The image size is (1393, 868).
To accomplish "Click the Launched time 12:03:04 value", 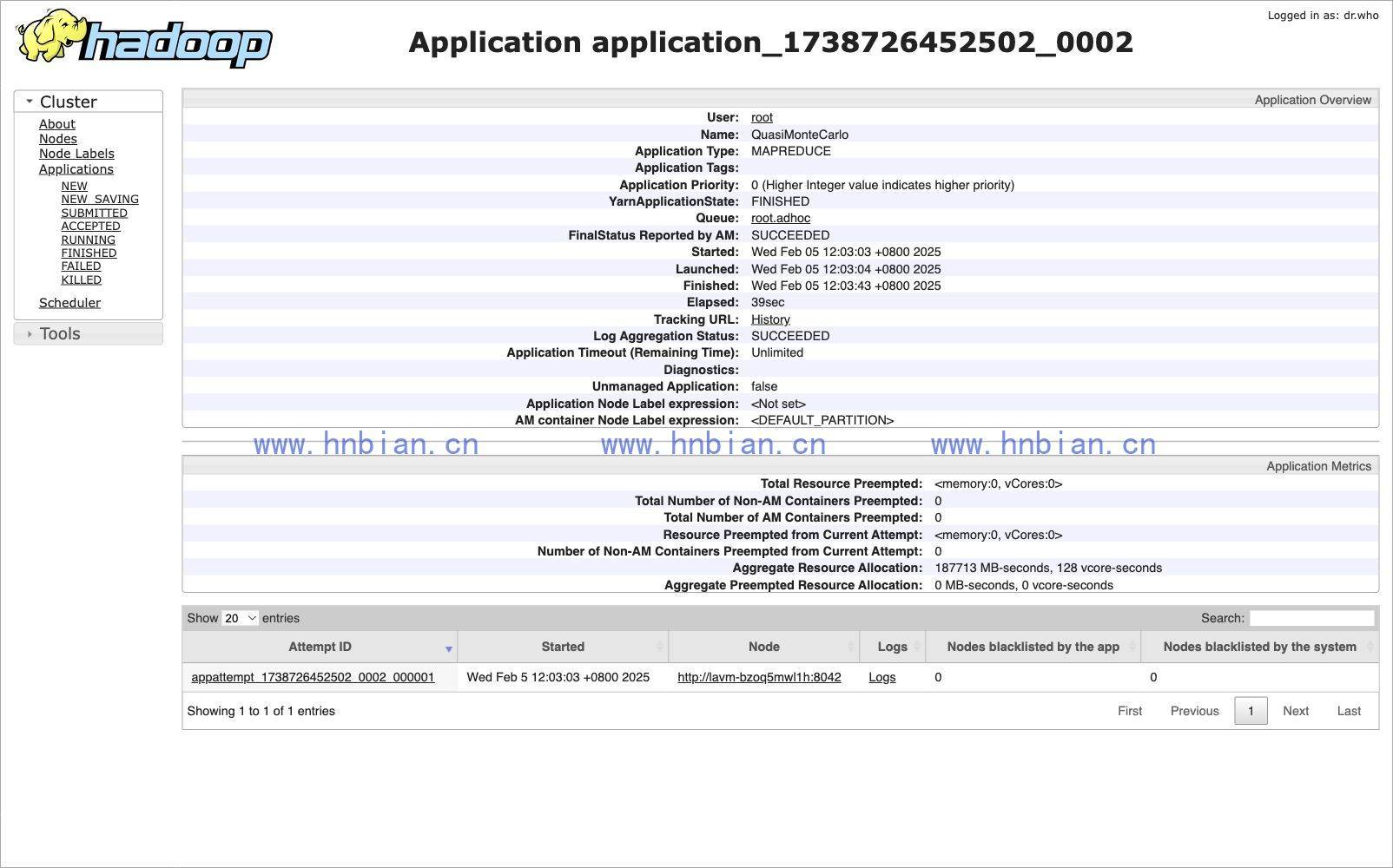I will 846,269.
